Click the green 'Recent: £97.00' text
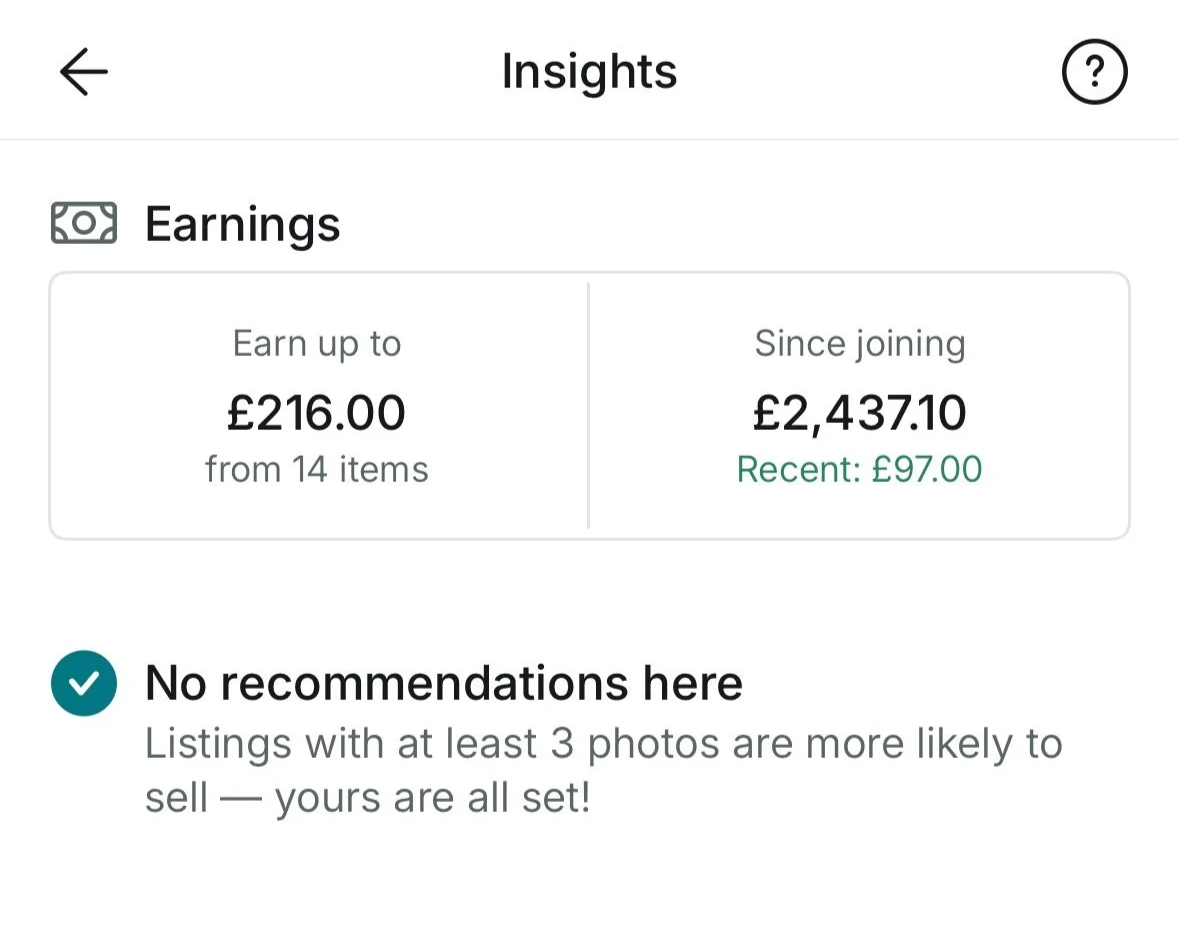 point(859,469)
